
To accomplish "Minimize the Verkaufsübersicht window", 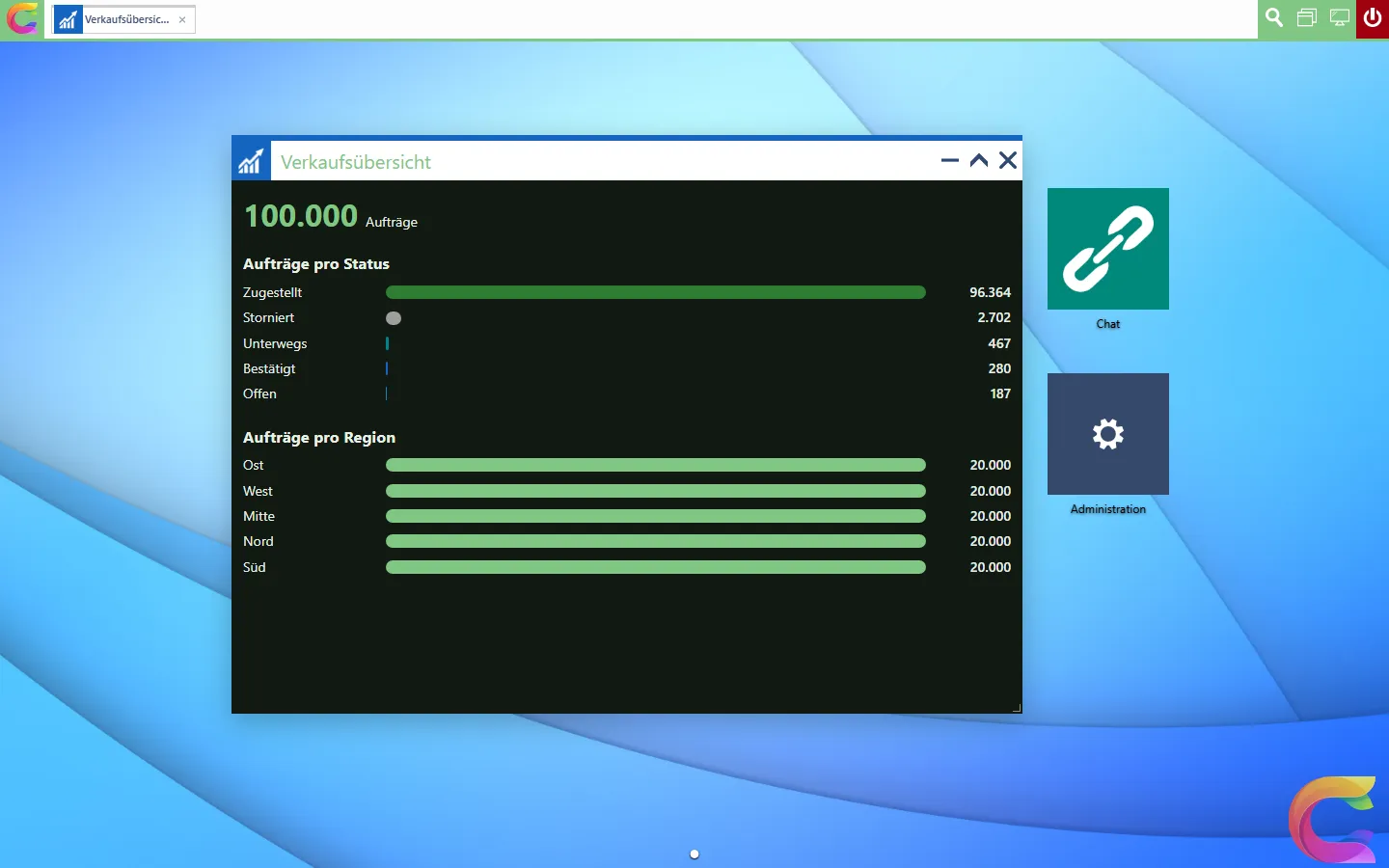I will click(950, 160).
